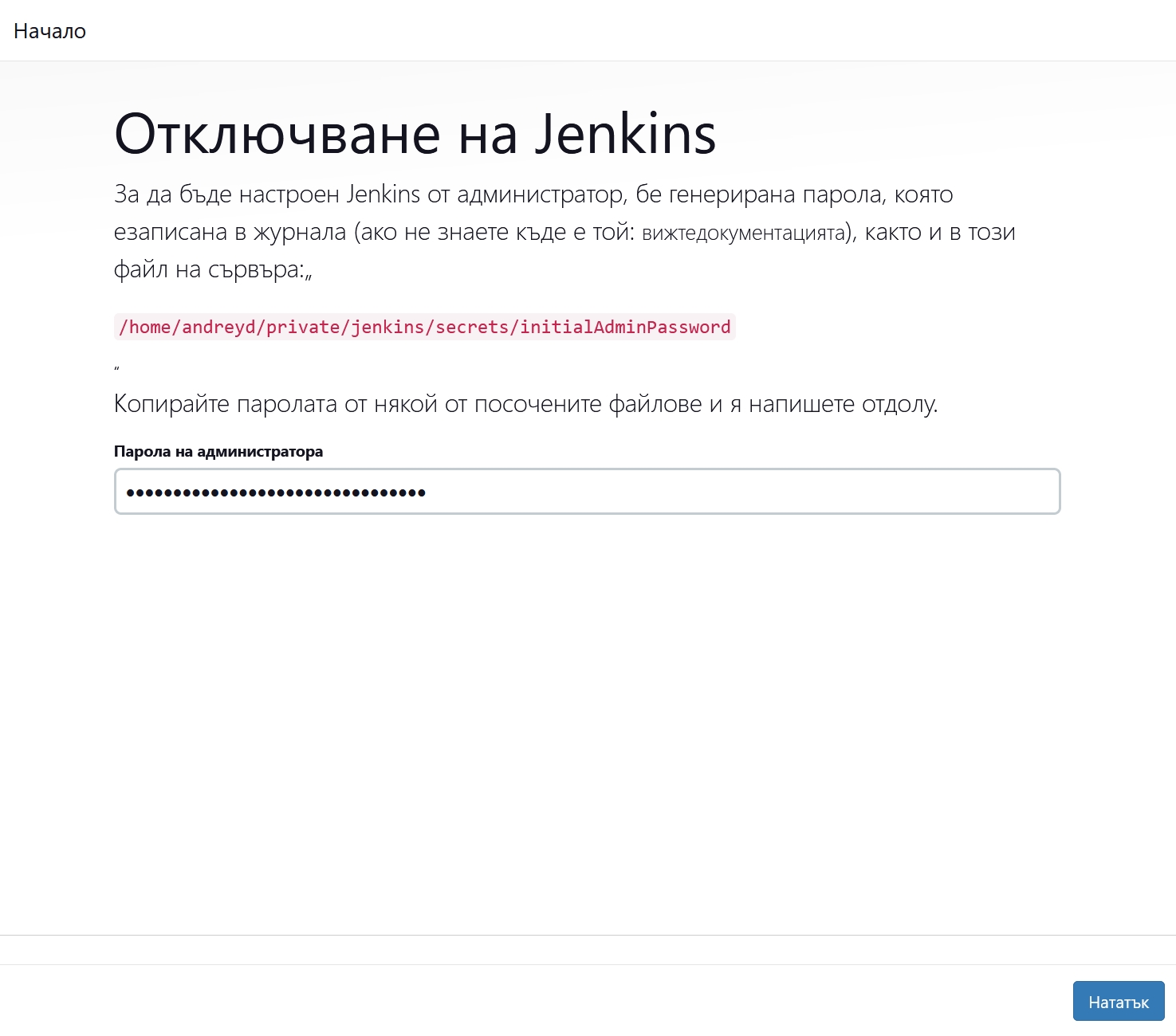Screen dimensions: 1176x1036
Task: Open the вижтедокументацията documentation link
Action: click(x=743, y=233)
